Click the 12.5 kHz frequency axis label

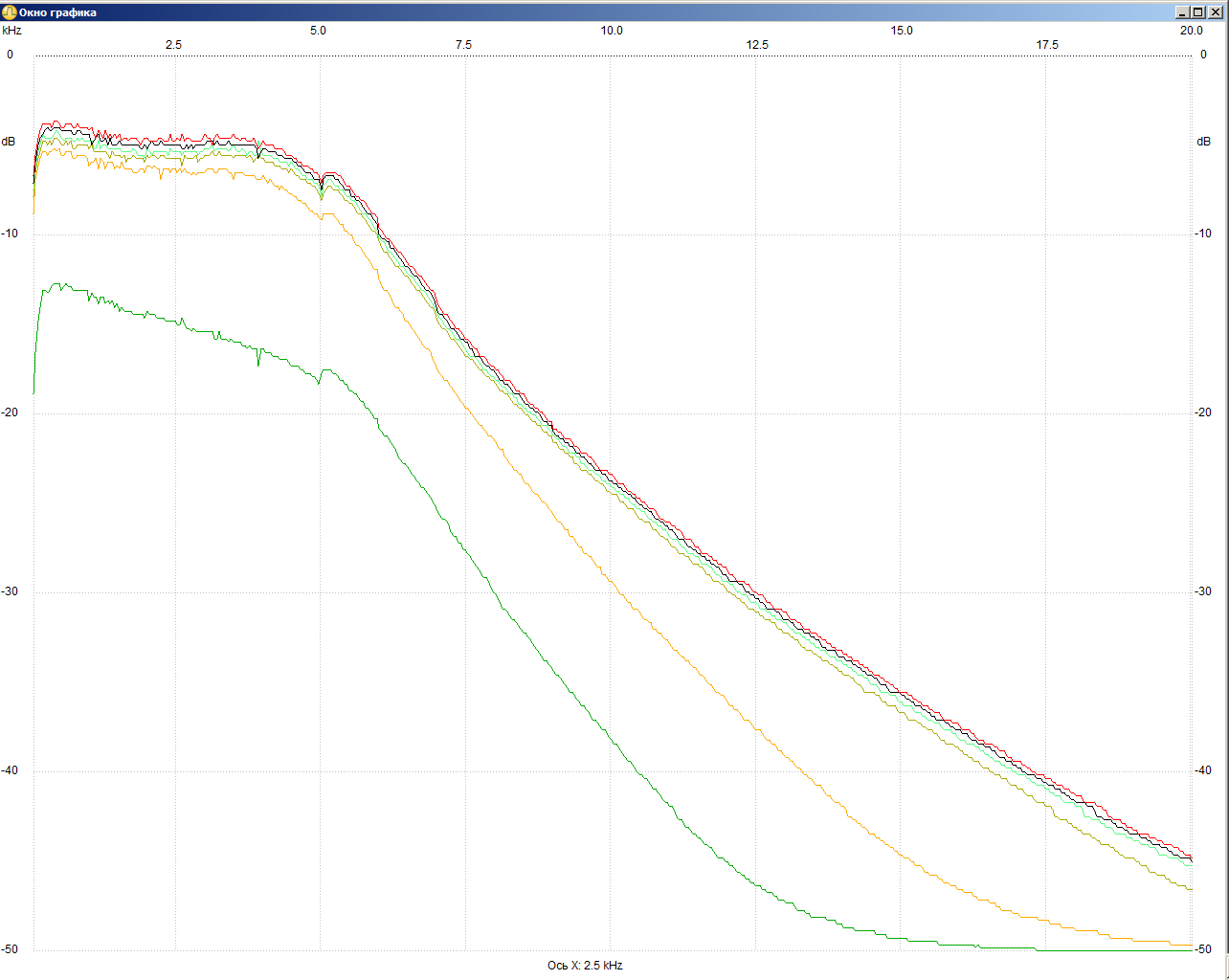757,45
